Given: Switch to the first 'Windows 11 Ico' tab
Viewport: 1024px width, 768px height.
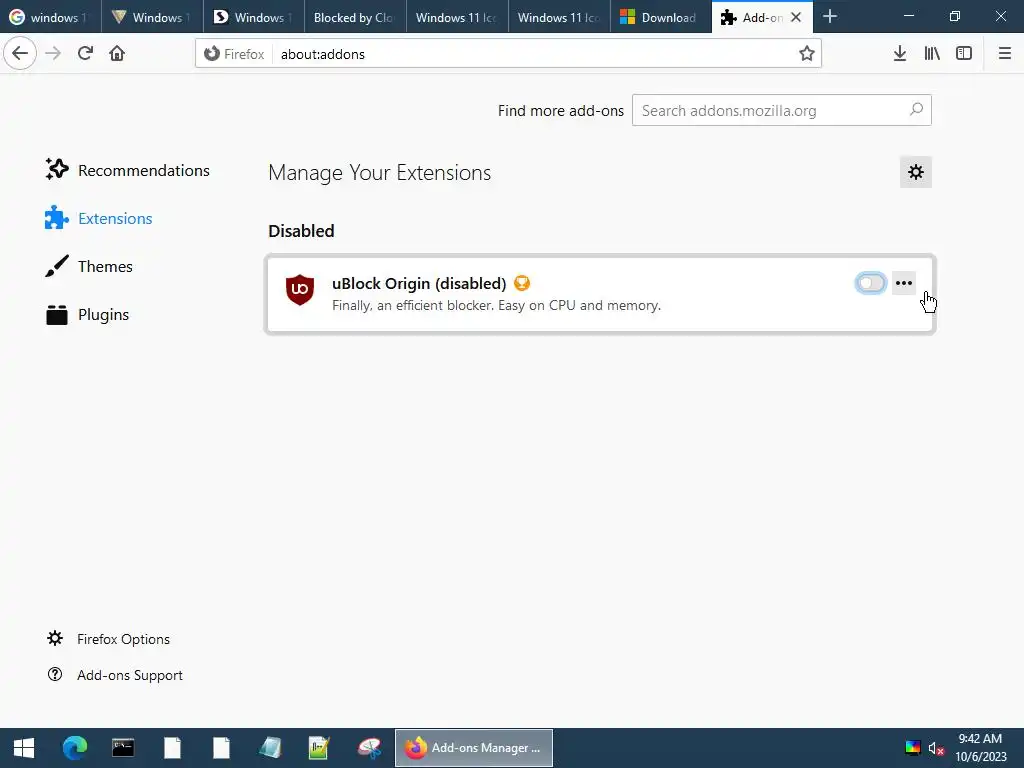Looking at the screenshot, I should coord(458,17).
